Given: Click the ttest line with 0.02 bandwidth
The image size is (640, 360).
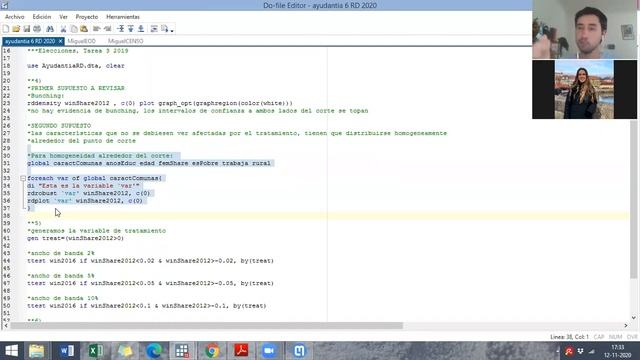Looking at the screenshot, I should tap(150, 261).
